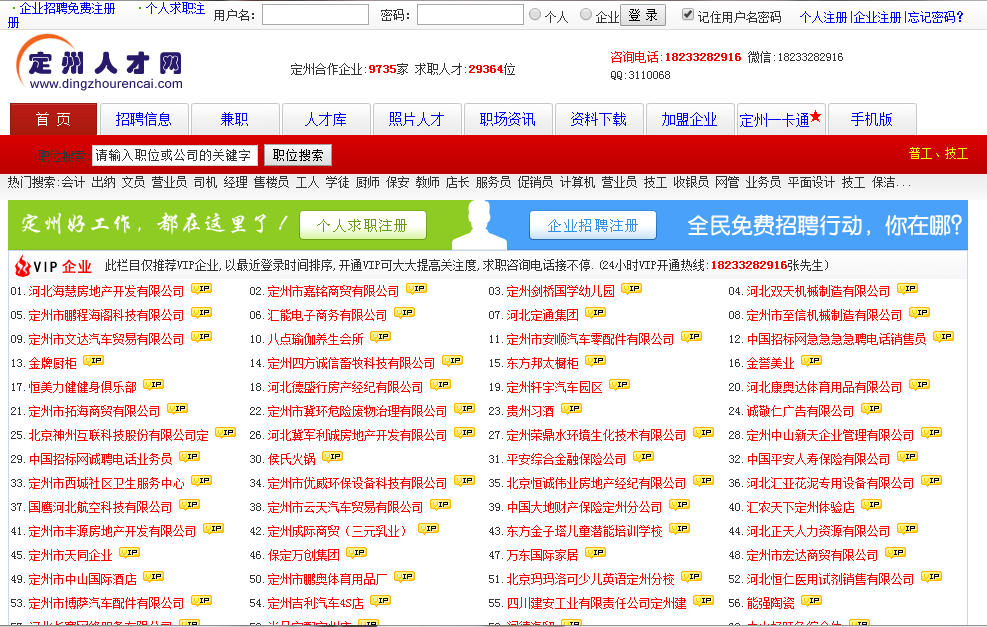Click the red star on 定州一卡通

(x=816, y=116)
